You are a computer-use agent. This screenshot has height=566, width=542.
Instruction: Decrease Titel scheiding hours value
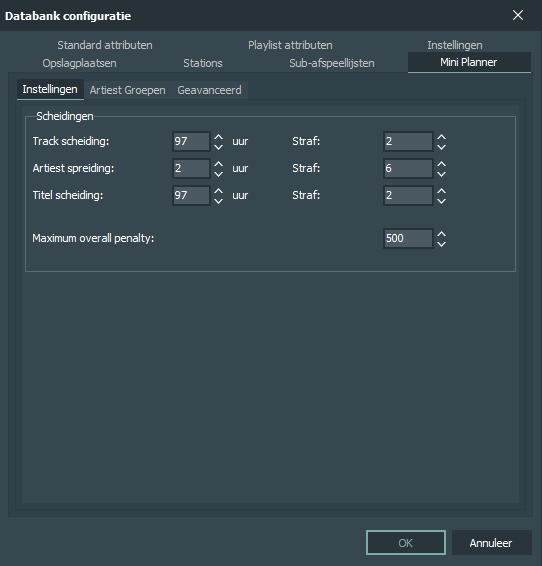218,201
